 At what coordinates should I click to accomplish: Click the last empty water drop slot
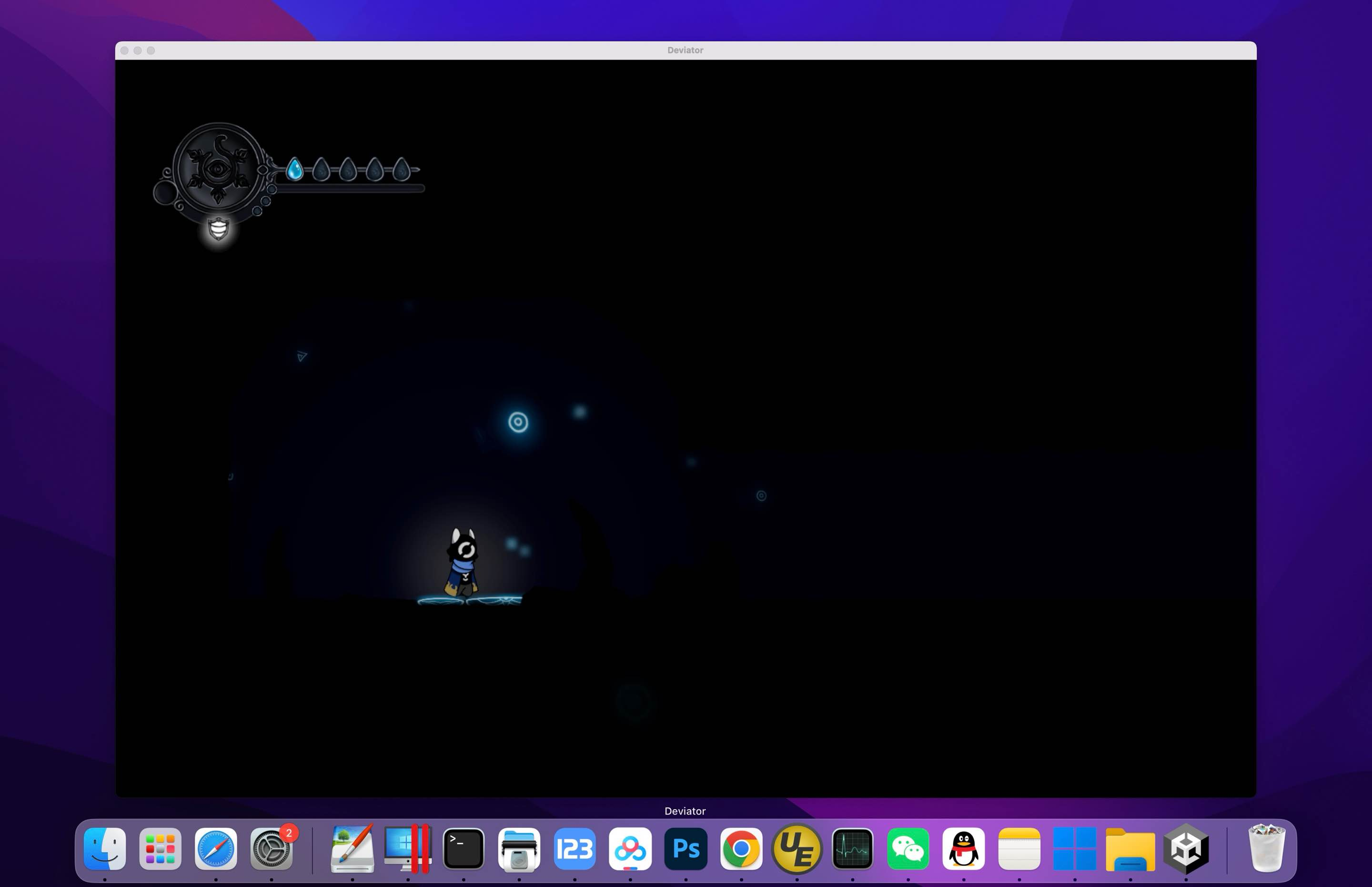coord(401,169)
